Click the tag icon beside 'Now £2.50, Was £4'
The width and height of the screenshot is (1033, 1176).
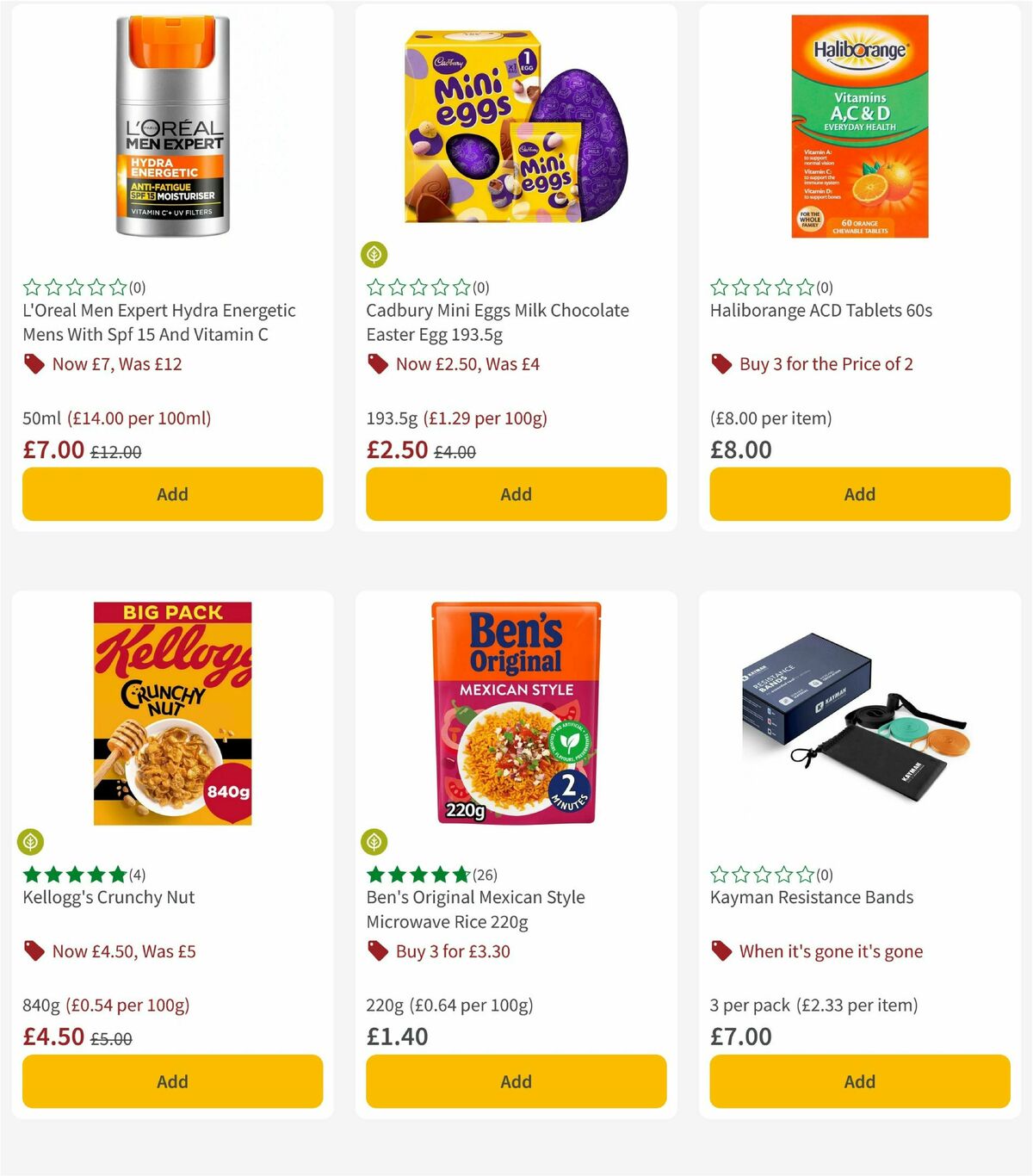(376, 364)
